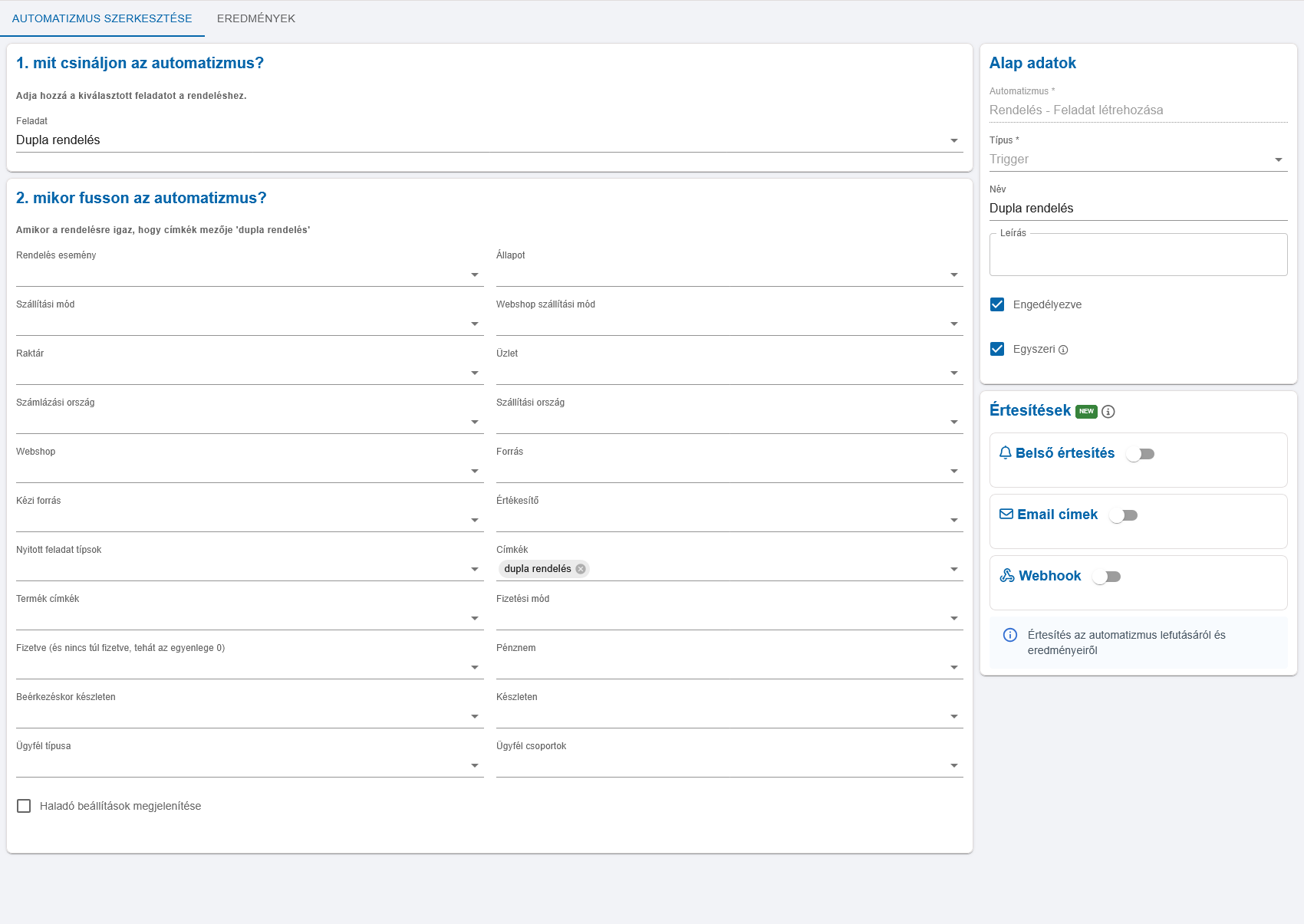Open the Webshop dropdown

[250, 471]
